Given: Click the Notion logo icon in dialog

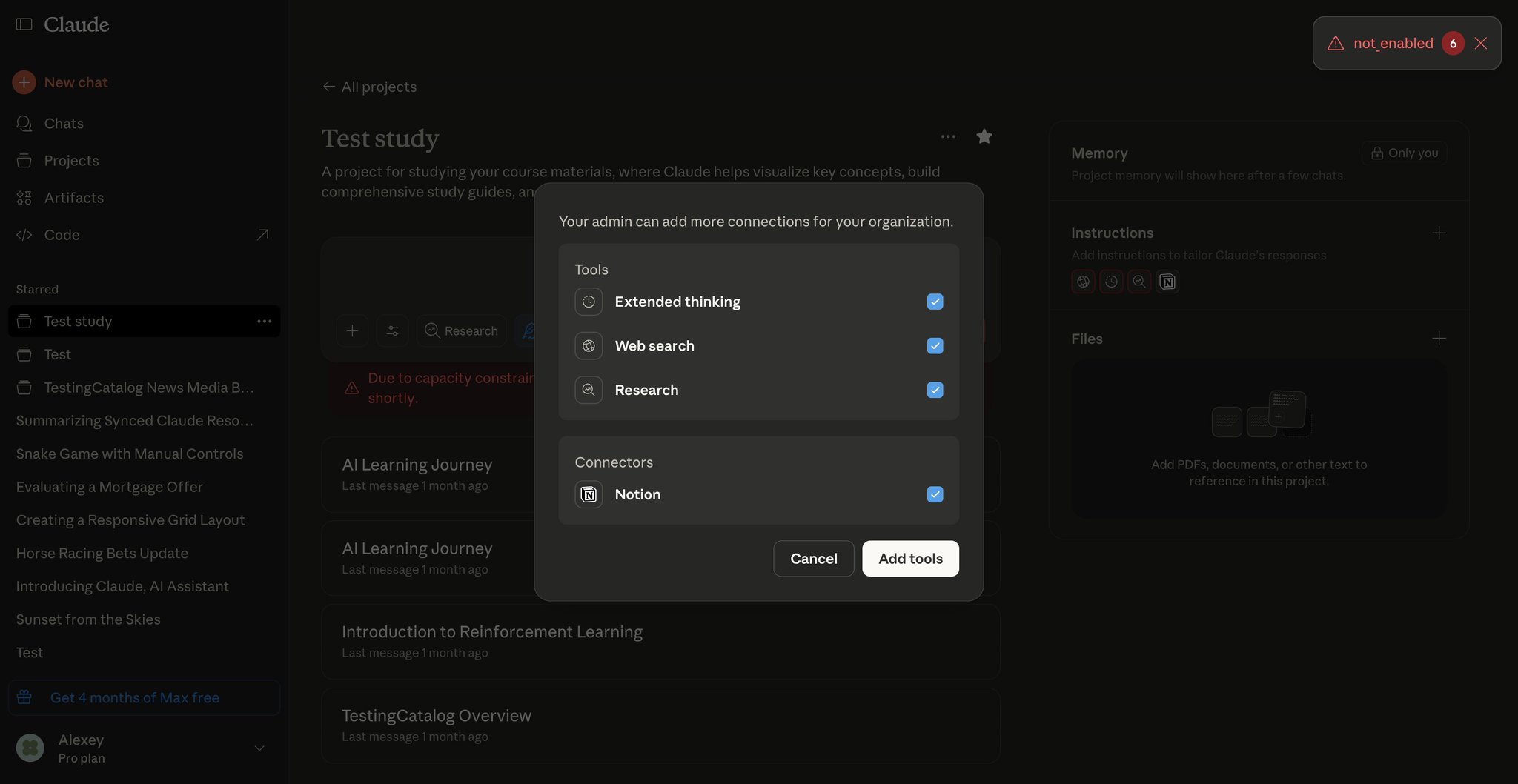Looking at the screenshot, I should click(589, 494).
